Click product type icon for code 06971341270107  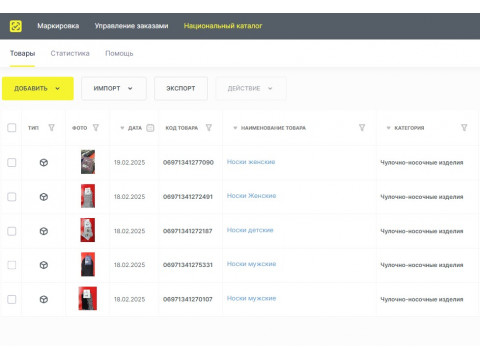coord(44,299)
